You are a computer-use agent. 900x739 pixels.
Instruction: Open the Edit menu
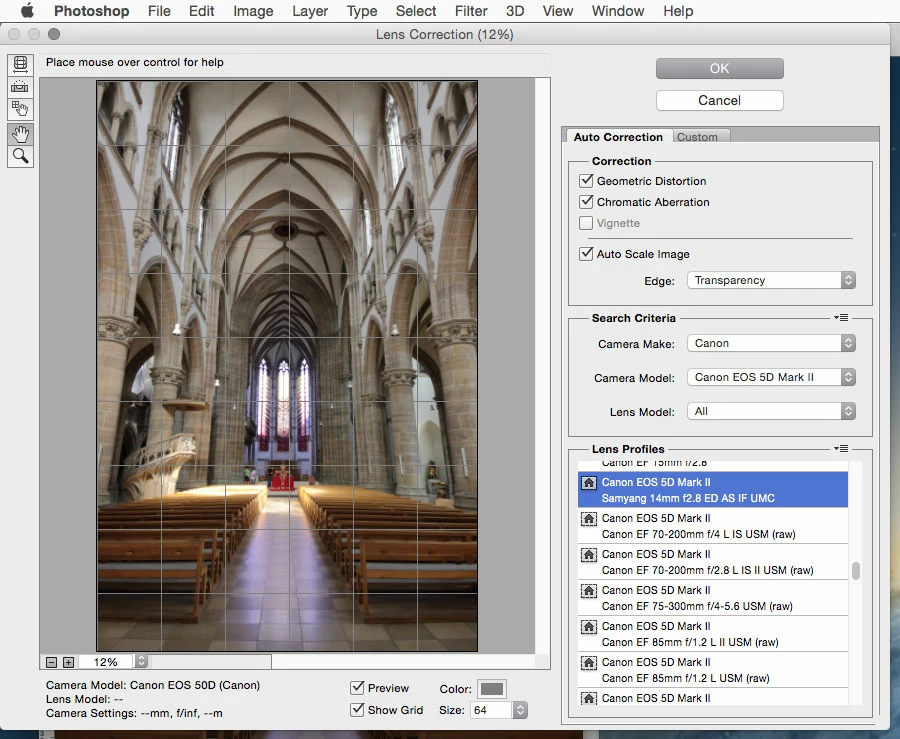pos(201,11)
